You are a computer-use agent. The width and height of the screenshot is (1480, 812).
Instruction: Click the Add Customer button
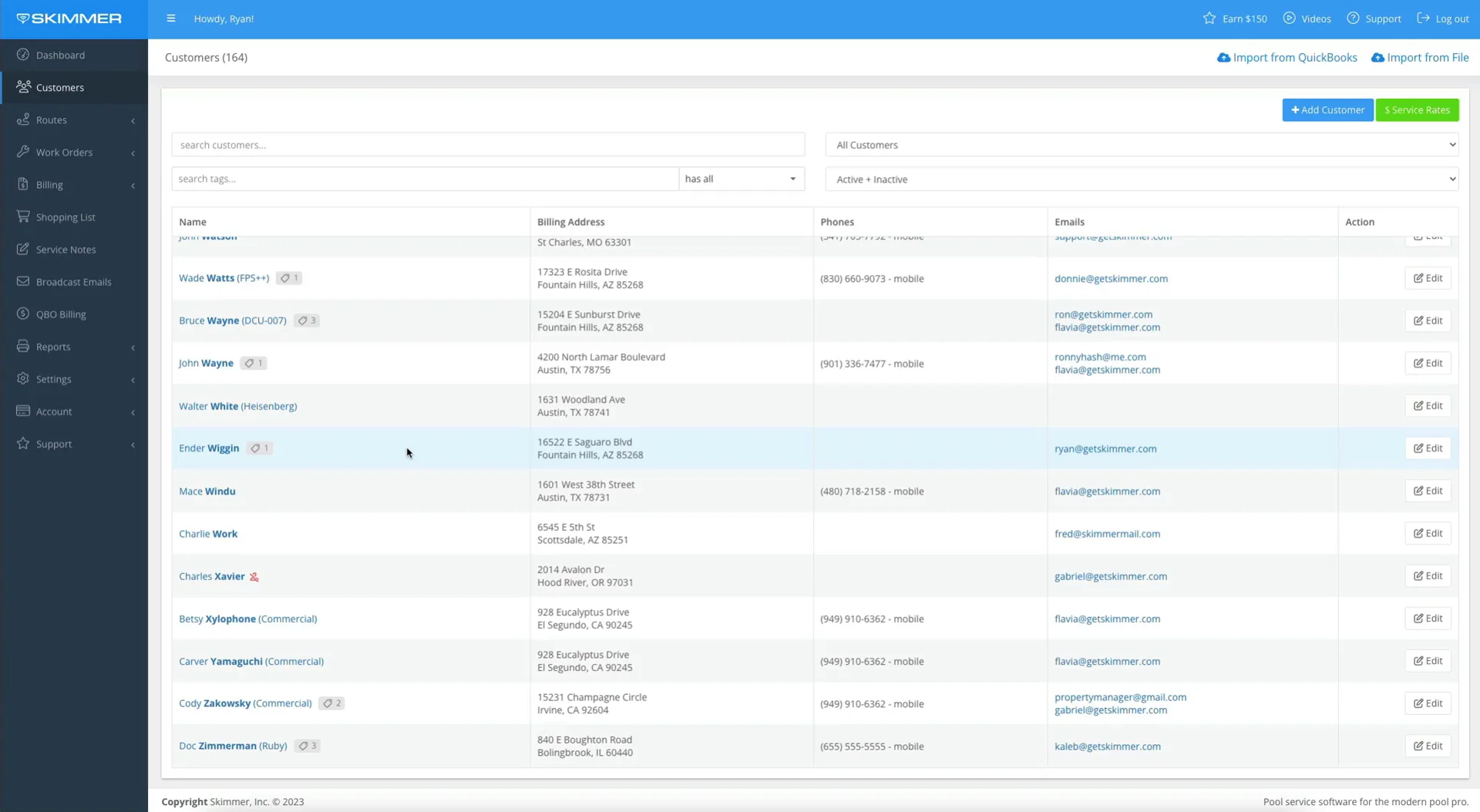click(1327, 110)
